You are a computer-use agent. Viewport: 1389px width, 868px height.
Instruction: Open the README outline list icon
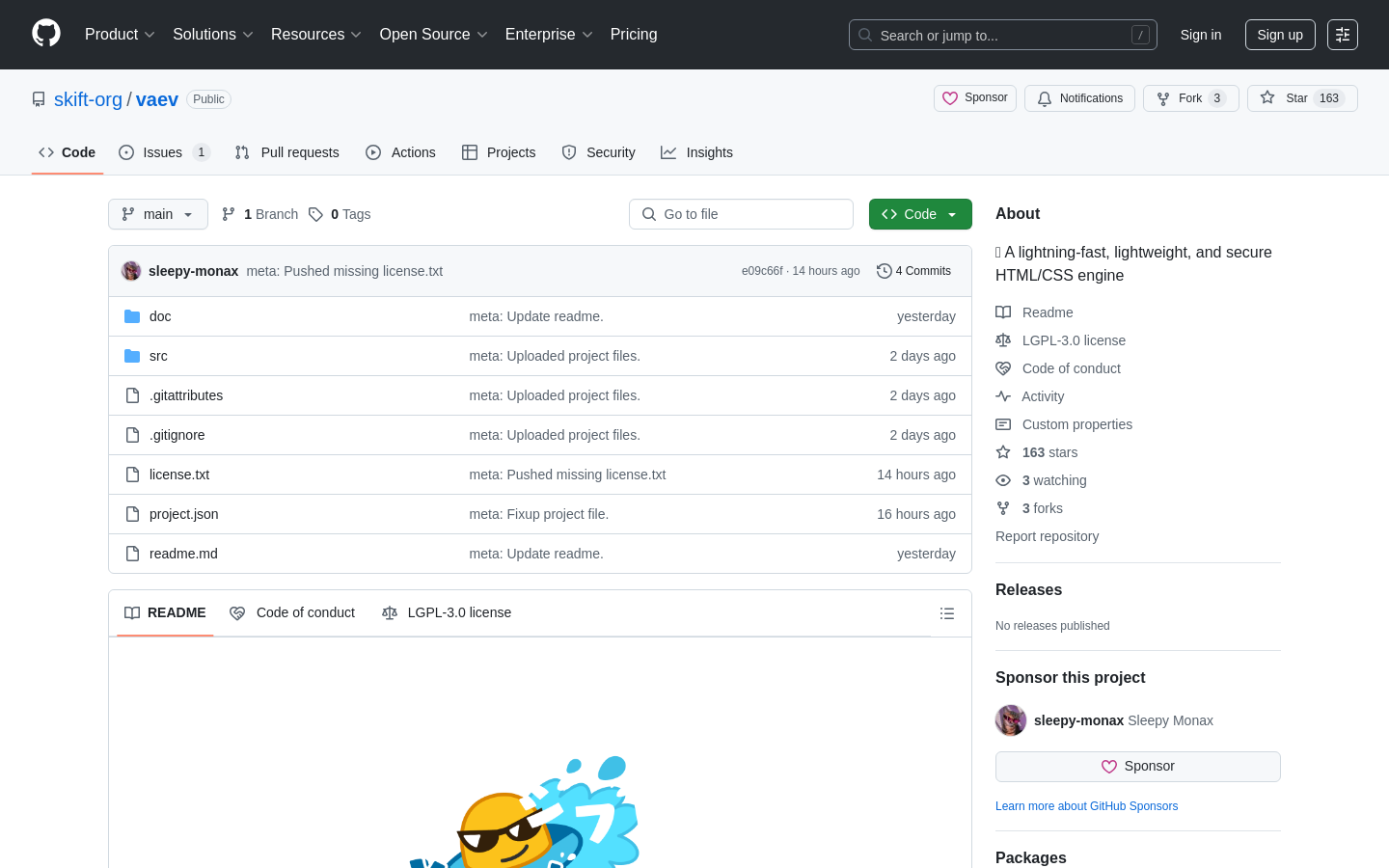(947, 613)
